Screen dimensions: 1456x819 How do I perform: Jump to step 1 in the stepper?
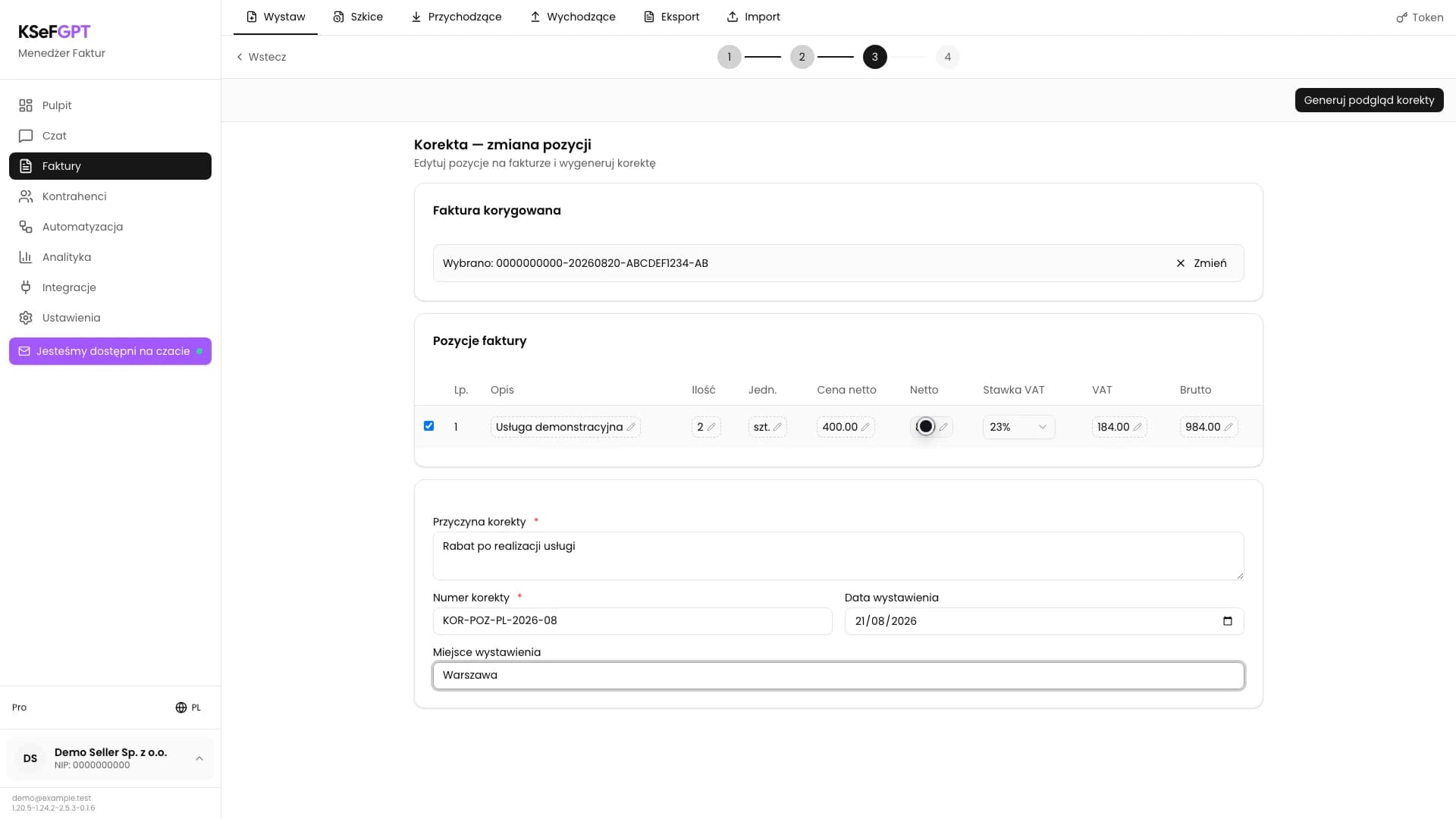click(x=729, y=57)
